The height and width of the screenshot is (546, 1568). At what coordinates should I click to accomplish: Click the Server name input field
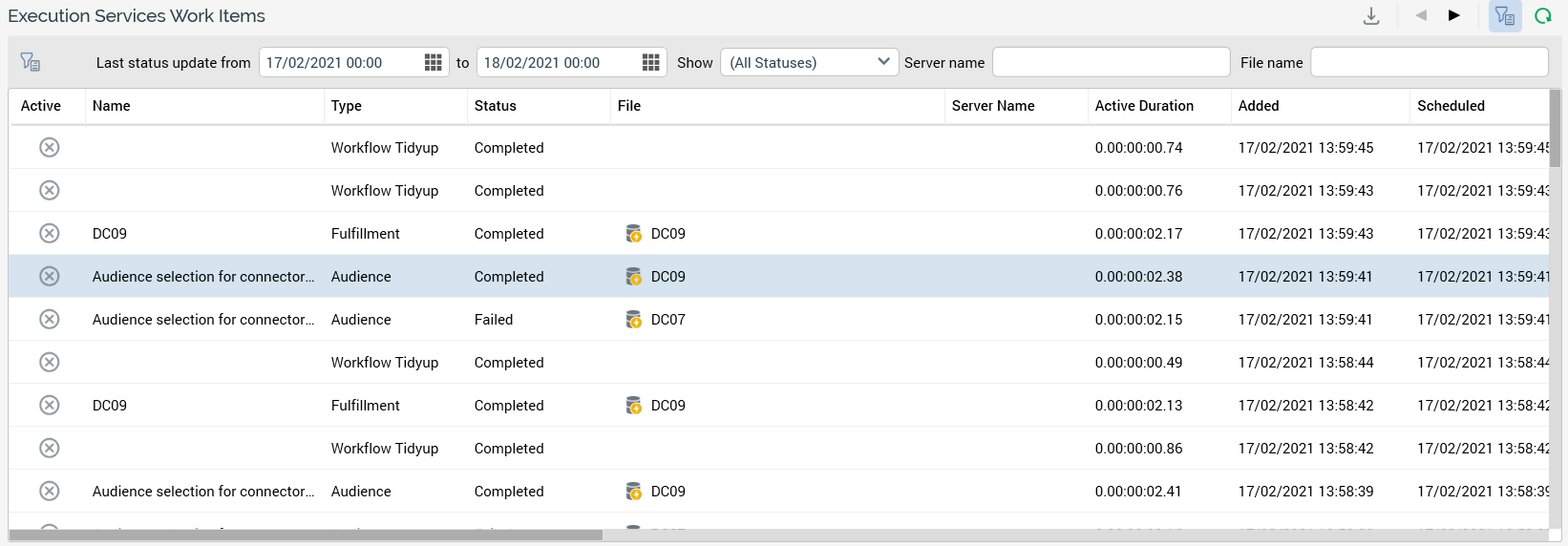(x=1111, y=62)
